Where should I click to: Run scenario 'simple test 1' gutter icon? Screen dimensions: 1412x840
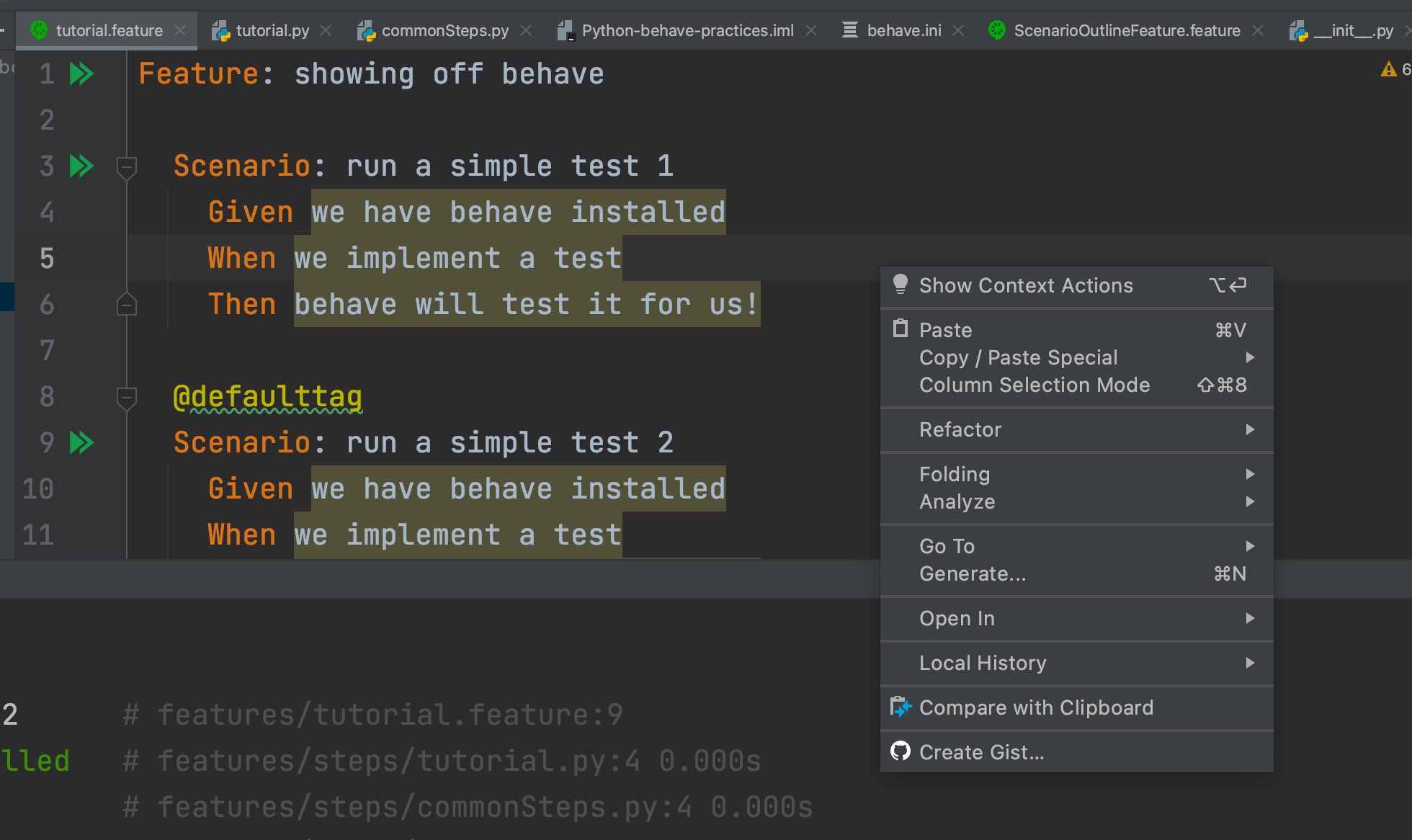point(81,166)
